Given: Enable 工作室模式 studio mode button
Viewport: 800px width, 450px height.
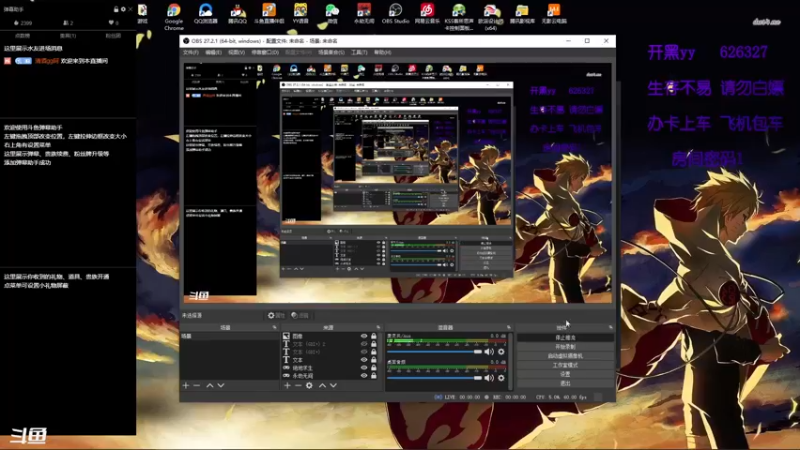Looking at the screenshot, I should [565, 365].
